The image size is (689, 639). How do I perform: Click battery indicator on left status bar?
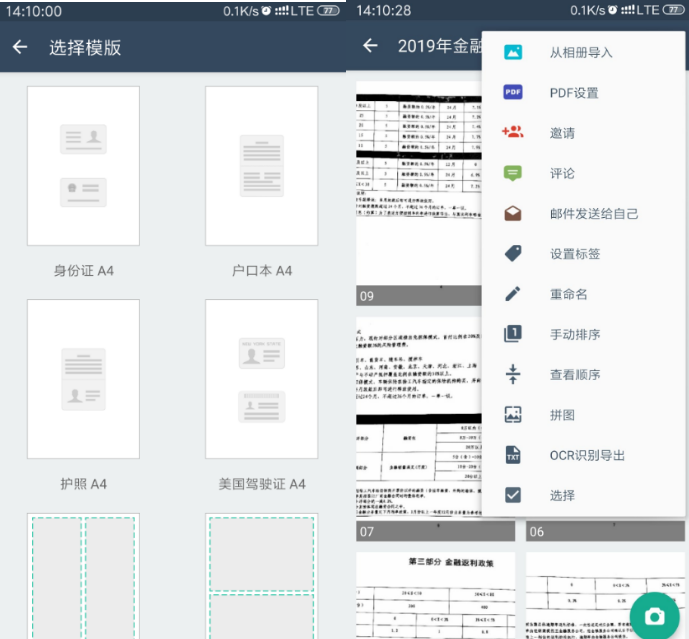pyautogui.click(x=328, y=11)
